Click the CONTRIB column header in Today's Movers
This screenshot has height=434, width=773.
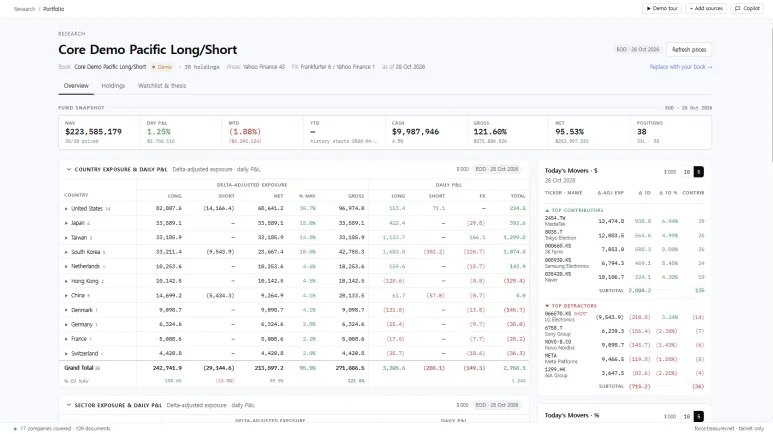(693, 193)
